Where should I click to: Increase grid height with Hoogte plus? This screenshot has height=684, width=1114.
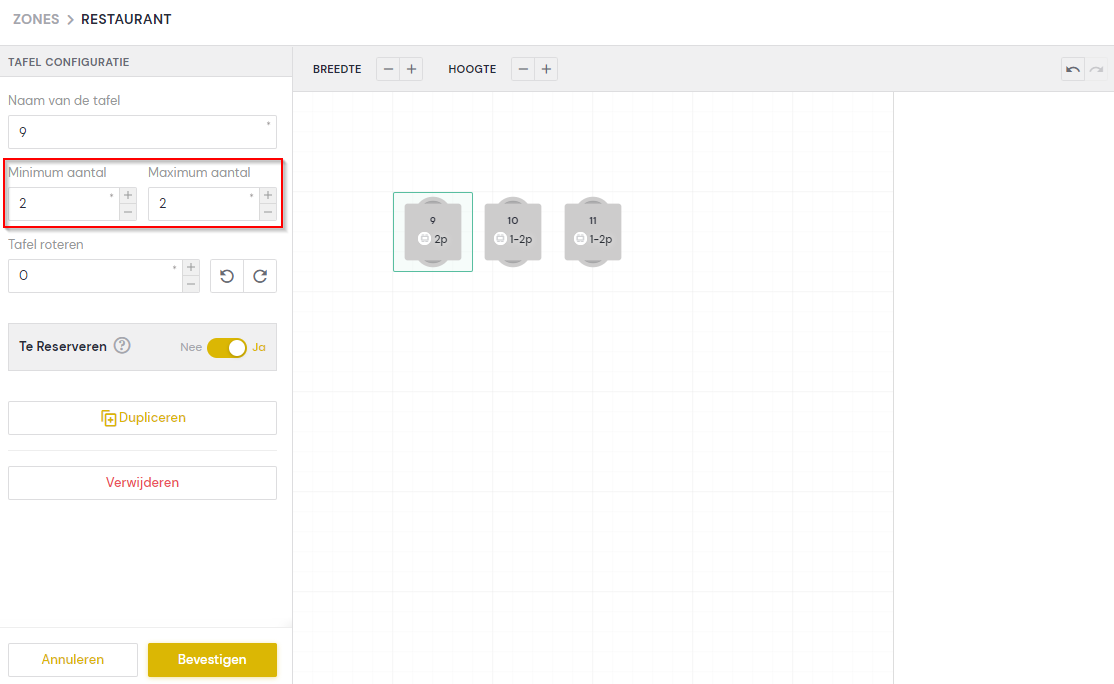546,69
